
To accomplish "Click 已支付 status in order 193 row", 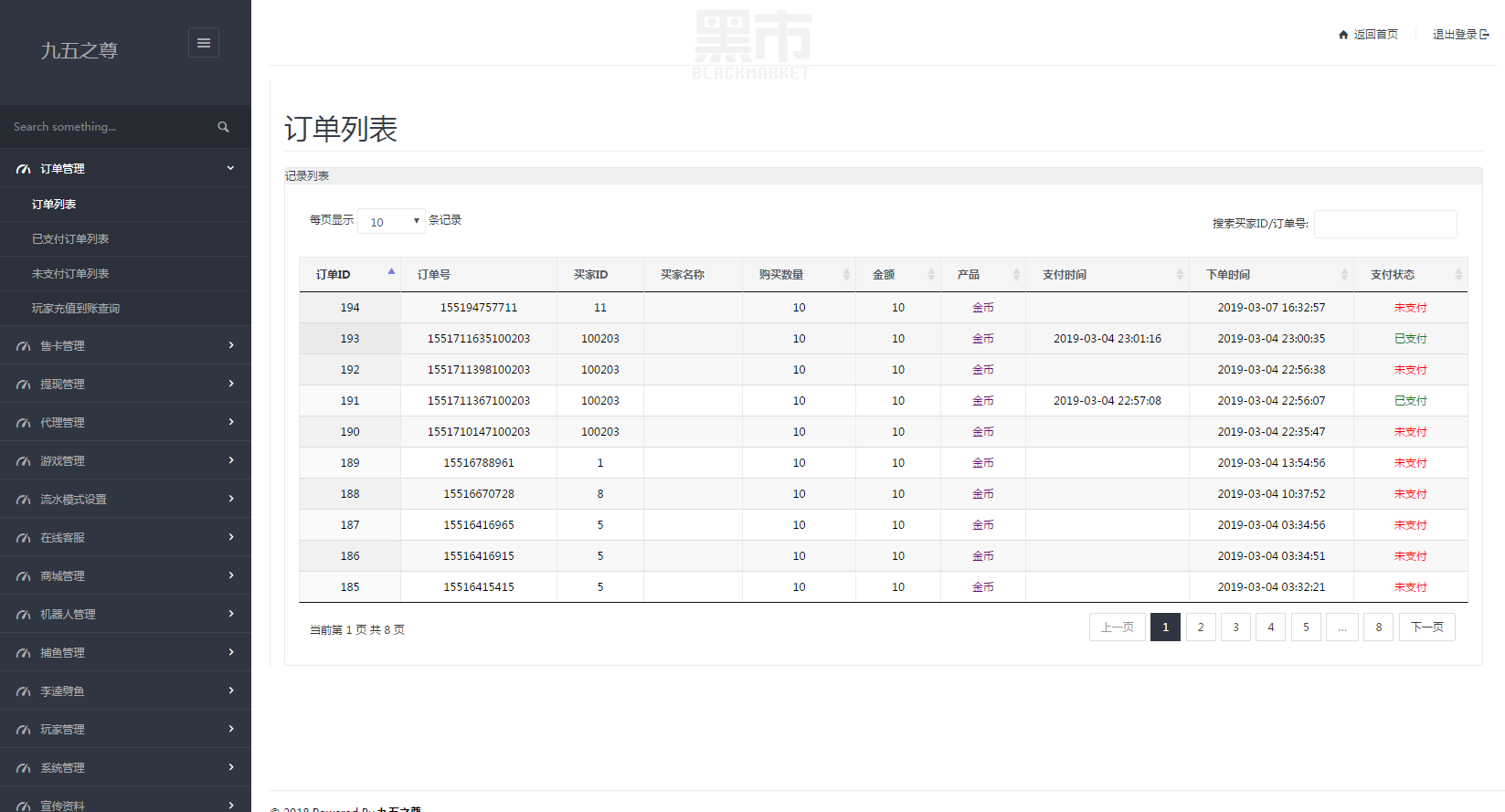I will click(x=1411, y=339).
